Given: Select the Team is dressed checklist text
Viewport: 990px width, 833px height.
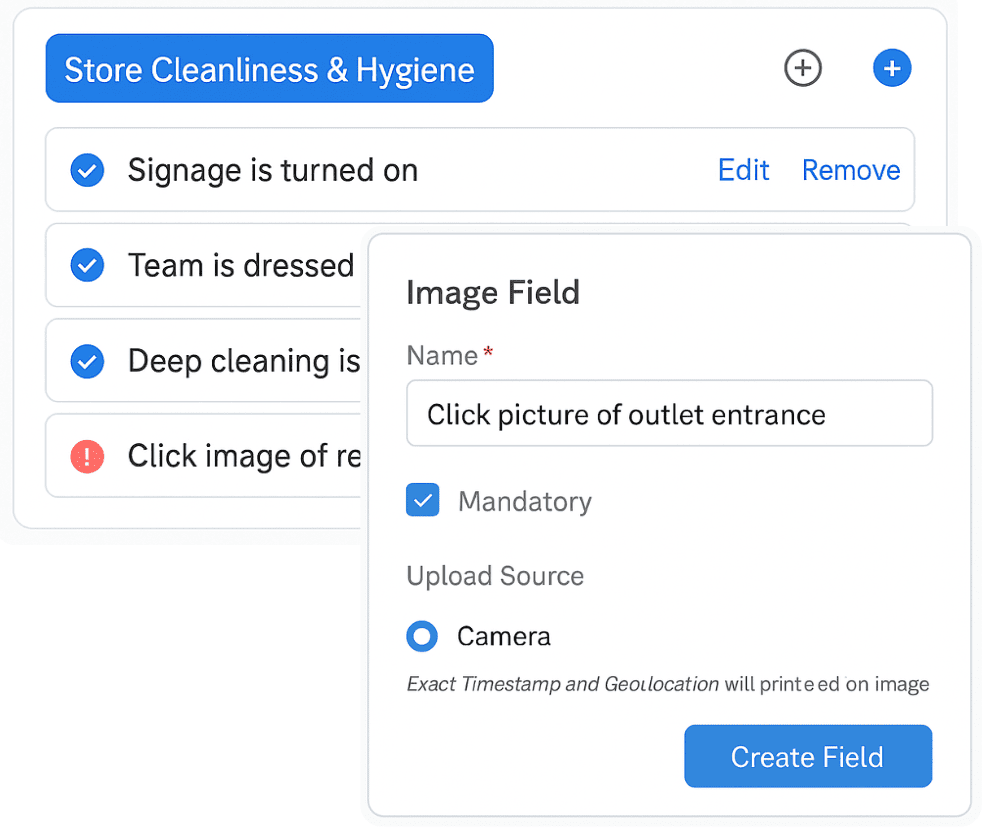Looking at the screenshot, I should (x=241, y=266).
